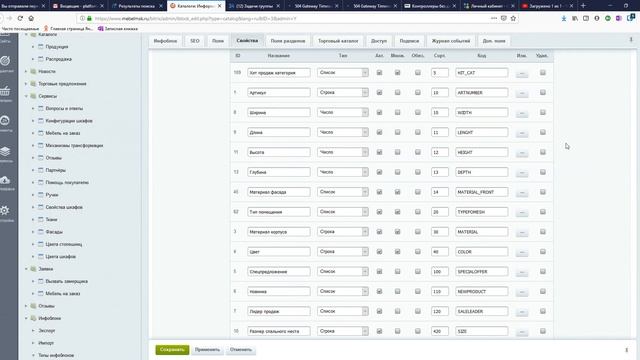Expand the Торговые предложения tree node
Screen dimensions: 640x360
[x=26, y=84]
